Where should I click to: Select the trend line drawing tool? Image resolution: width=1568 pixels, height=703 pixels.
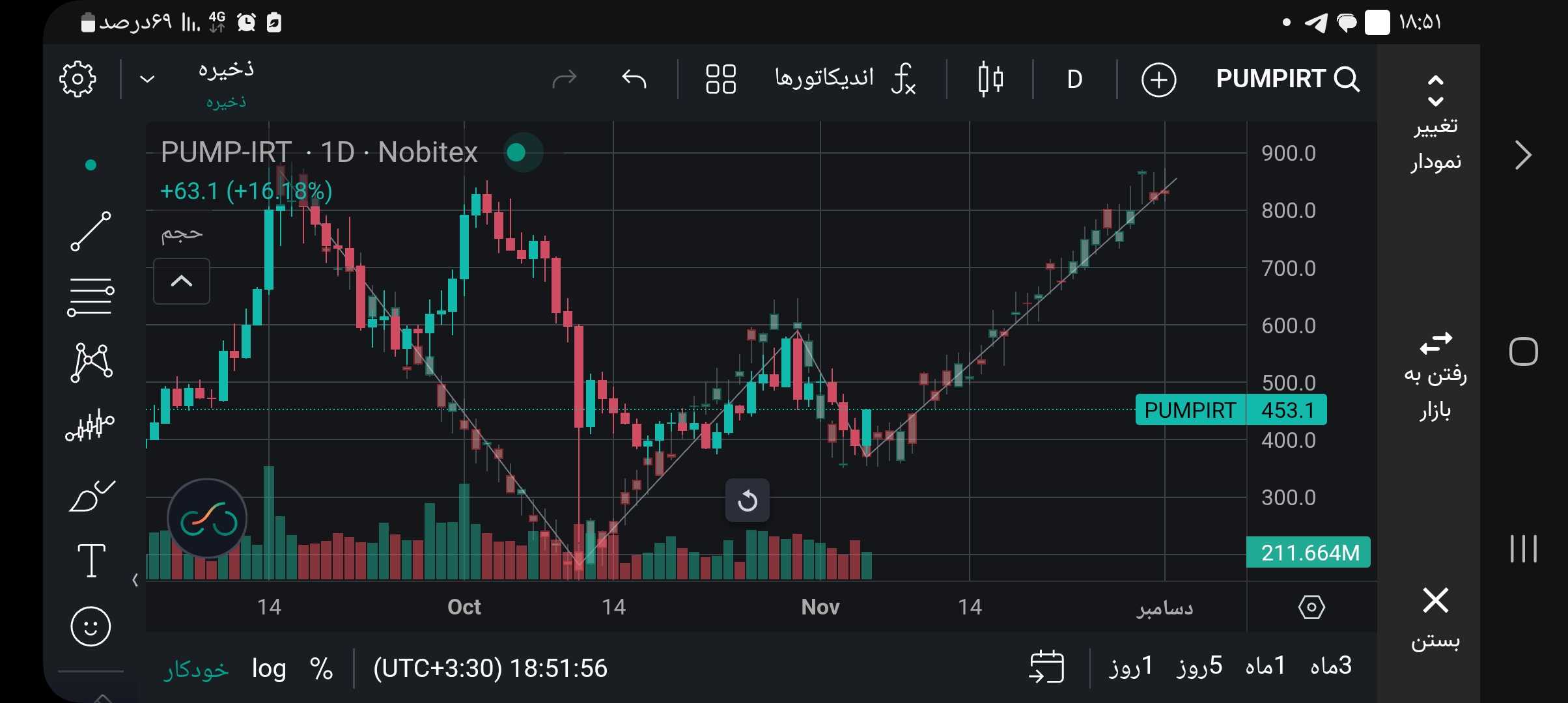point(91,231)
